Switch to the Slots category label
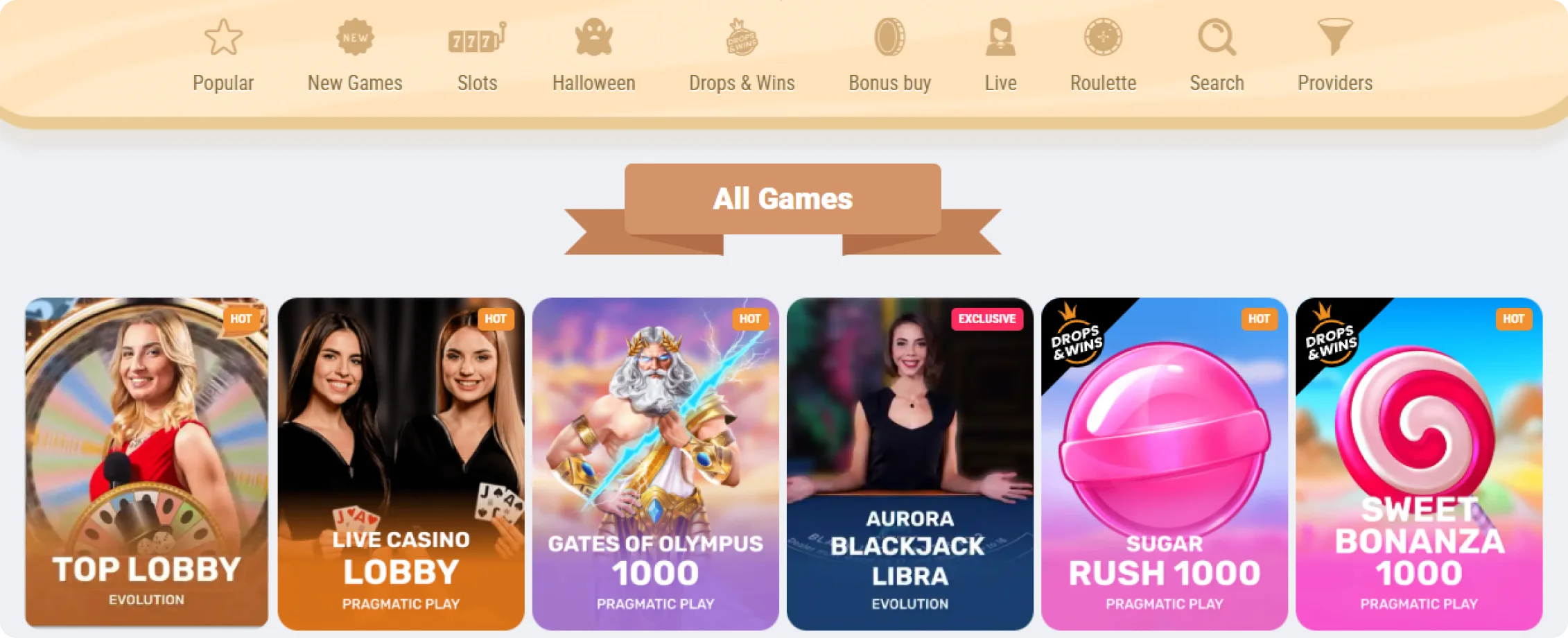The image size is (1568, 638). pos(477,83)
